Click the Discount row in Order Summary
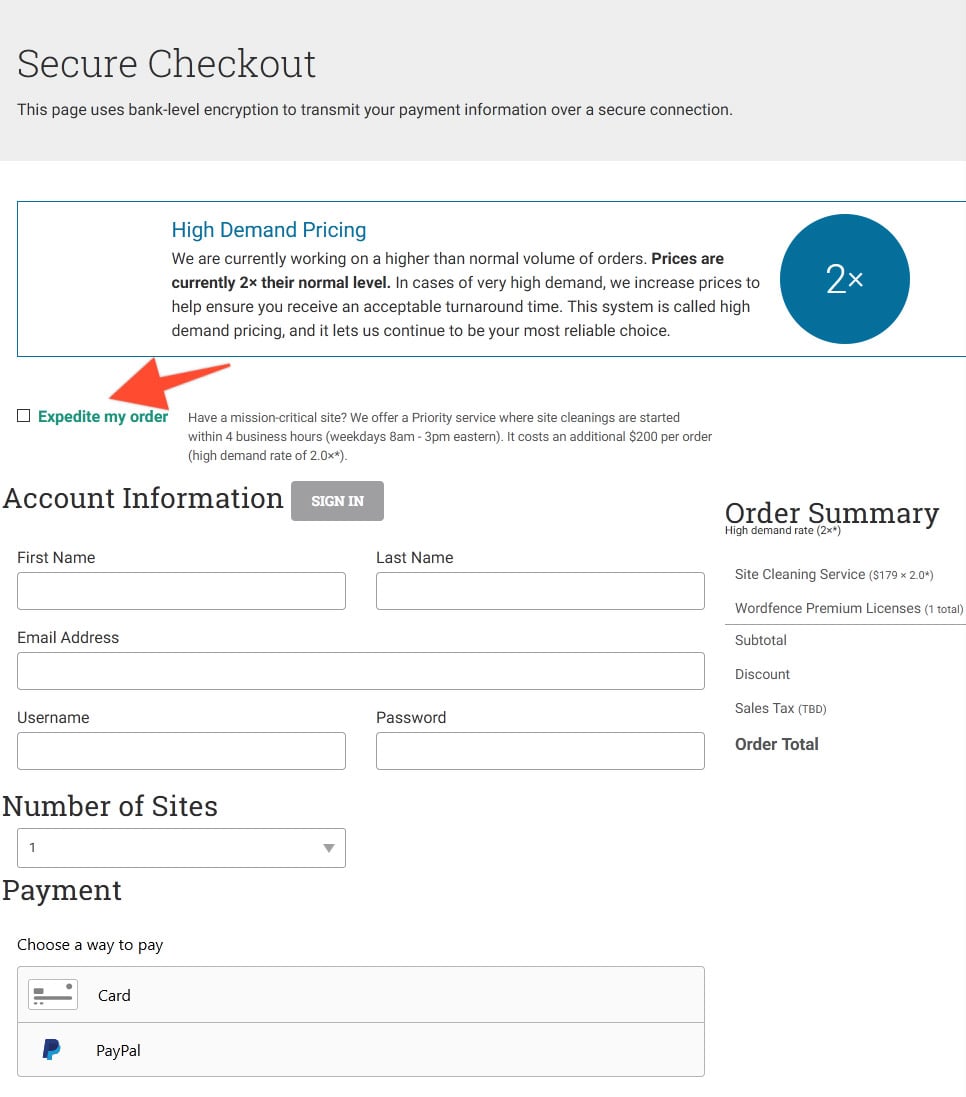The width and height of the screenshot is (966, 1097). tap(762, 674)
